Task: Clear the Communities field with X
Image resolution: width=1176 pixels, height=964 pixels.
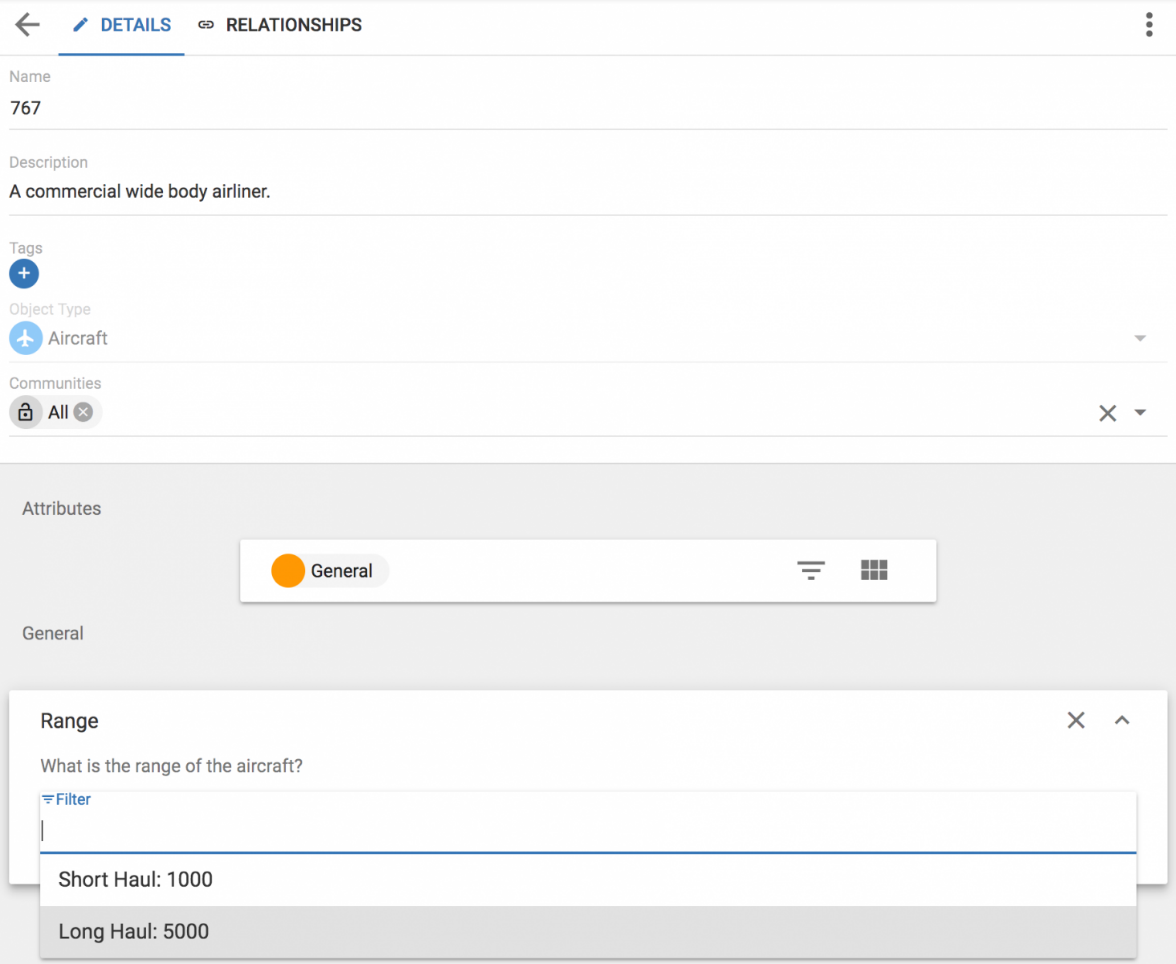Action: (1107, 413)
